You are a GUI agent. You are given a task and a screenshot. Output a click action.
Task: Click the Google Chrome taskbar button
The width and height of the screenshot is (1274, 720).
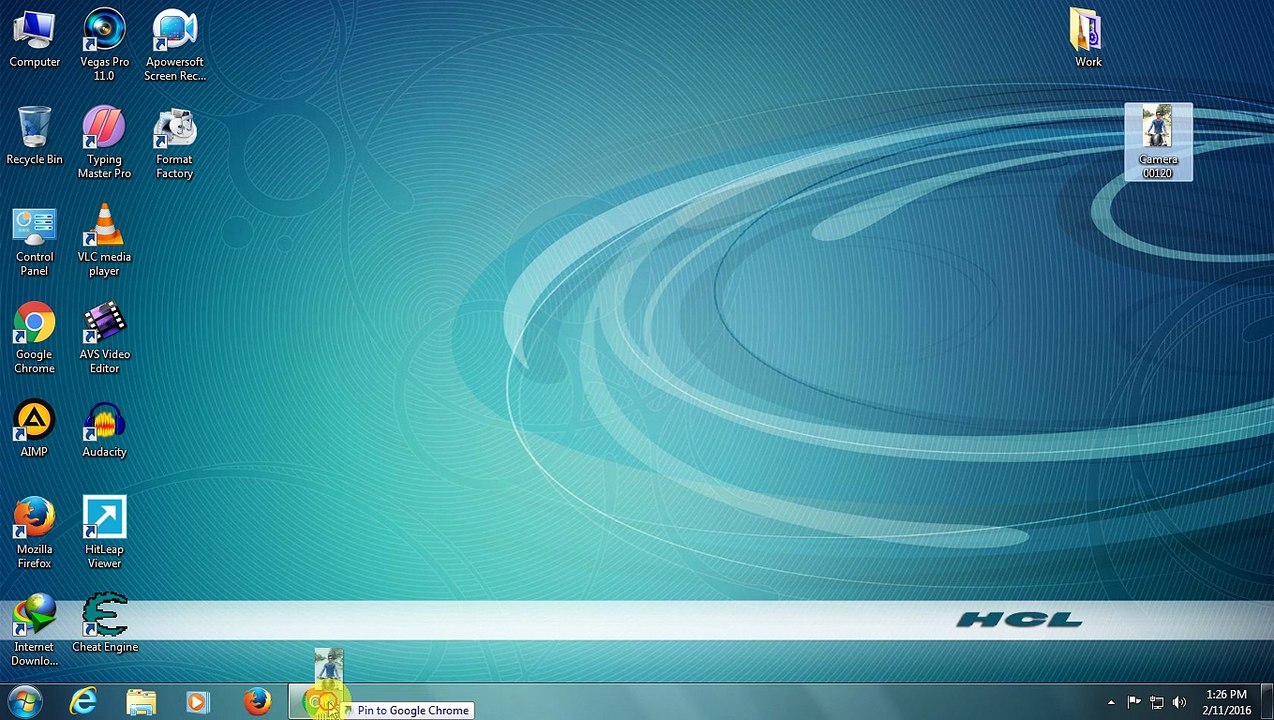(318, 702)
